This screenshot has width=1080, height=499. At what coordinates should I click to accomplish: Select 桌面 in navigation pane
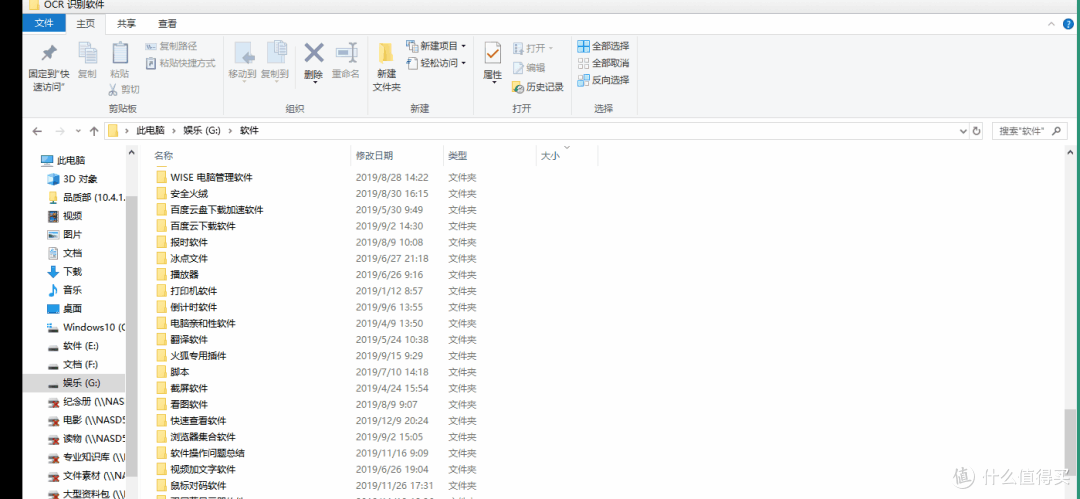[x=64, y=309]
